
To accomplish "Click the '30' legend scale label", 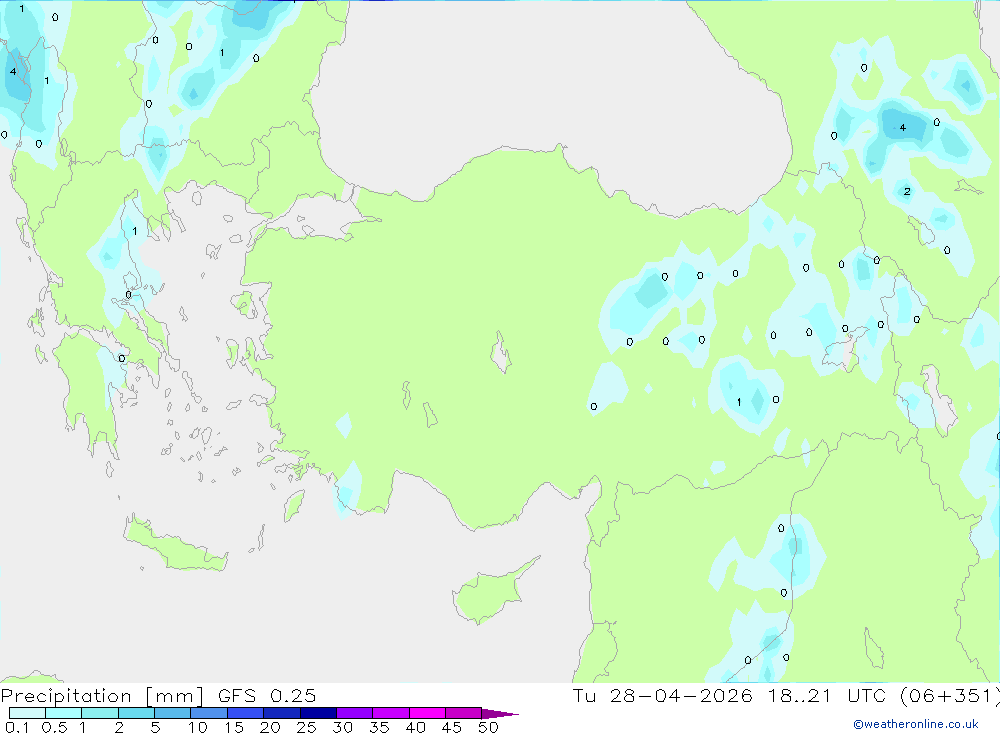I will [343, 727].
